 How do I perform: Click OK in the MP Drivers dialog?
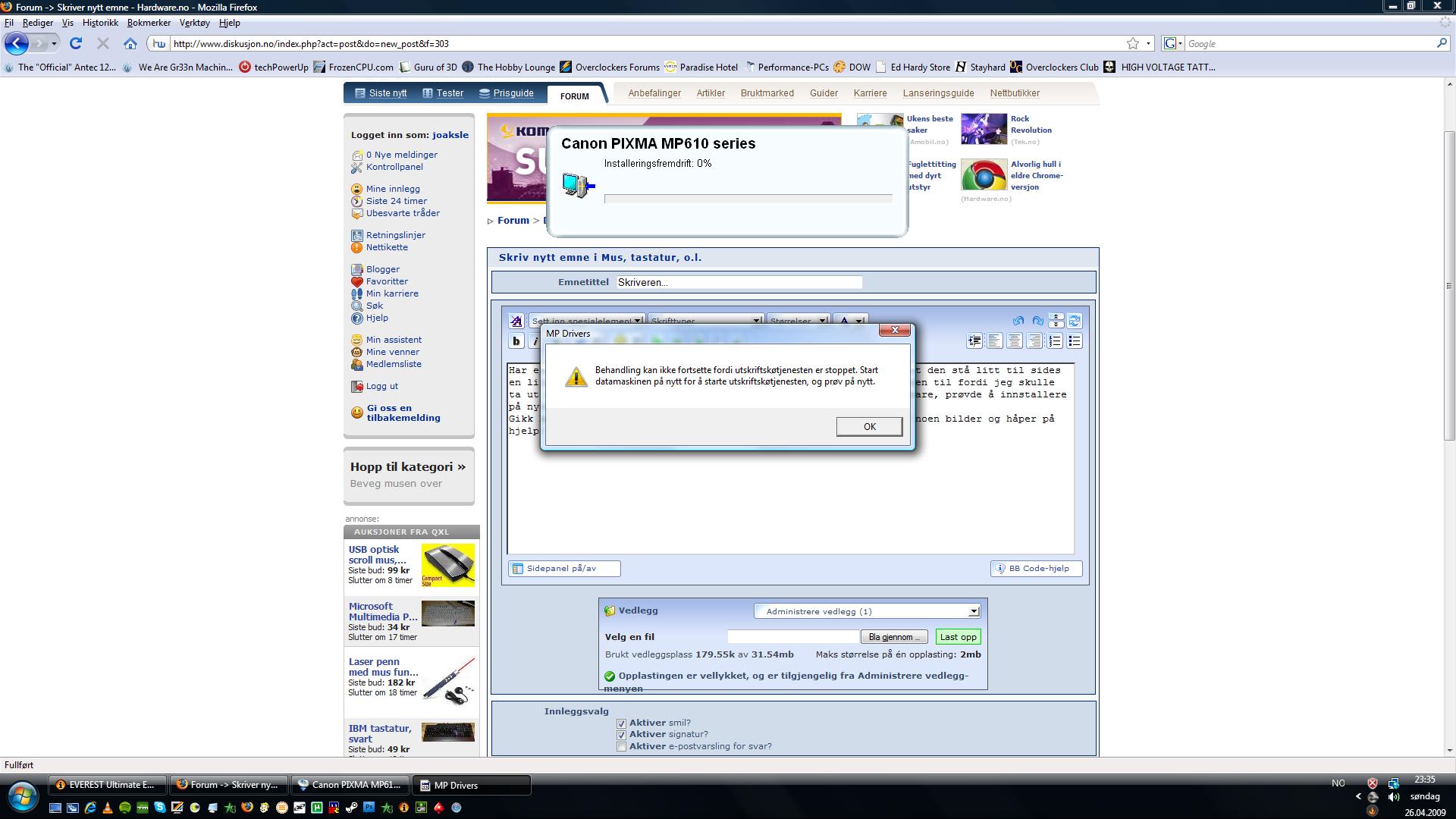tap(869, 426)
